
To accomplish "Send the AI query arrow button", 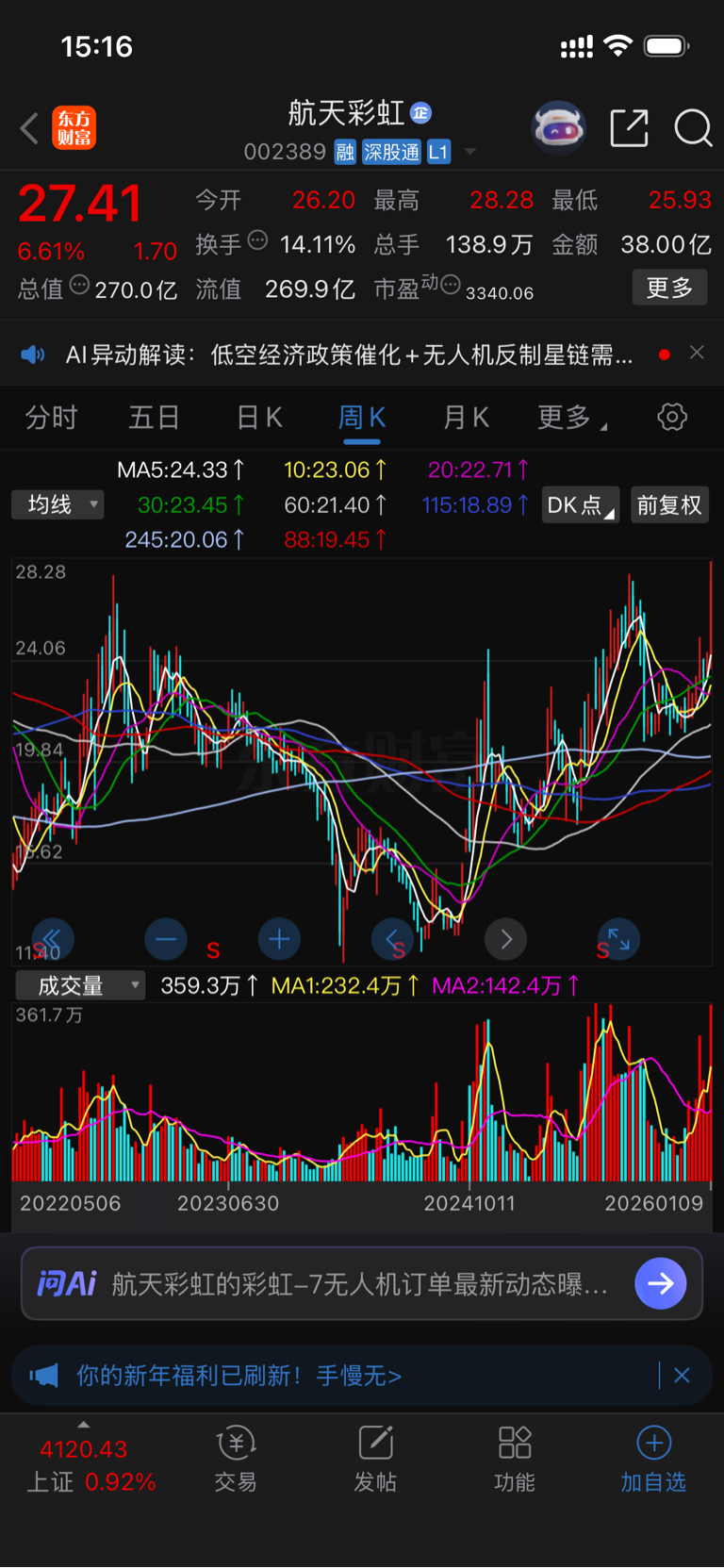I will (x=661, y=1284).
